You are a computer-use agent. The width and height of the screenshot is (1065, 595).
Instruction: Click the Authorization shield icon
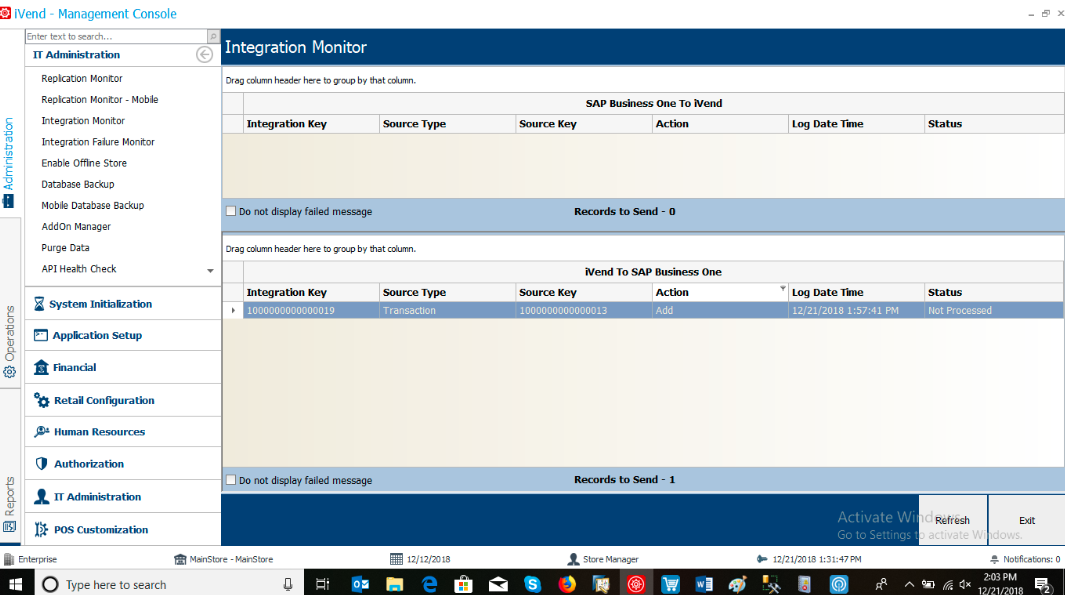point(41,463)
